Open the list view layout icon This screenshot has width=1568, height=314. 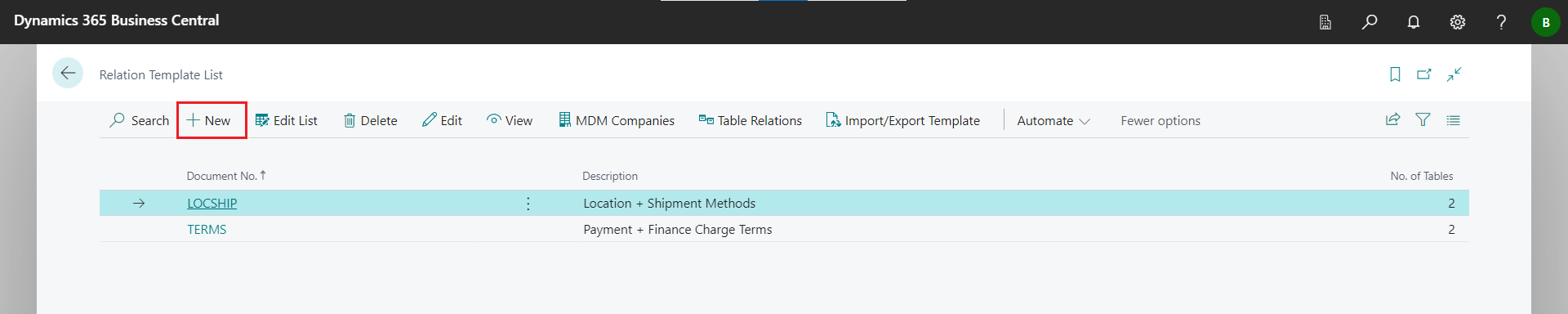pyautogui.click(x=1453, y=119)
